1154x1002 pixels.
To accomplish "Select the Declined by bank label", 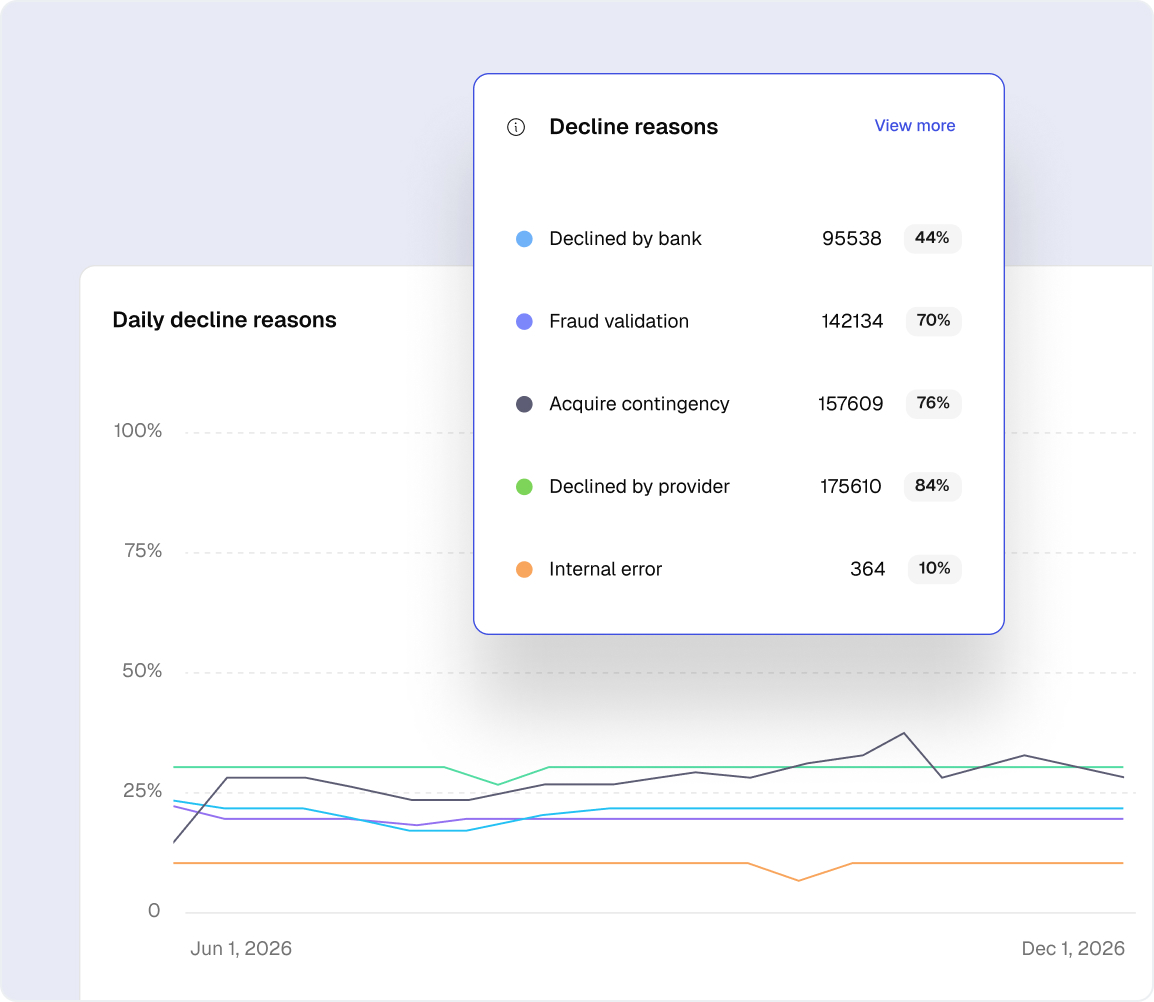I will (x=625, y=239).
